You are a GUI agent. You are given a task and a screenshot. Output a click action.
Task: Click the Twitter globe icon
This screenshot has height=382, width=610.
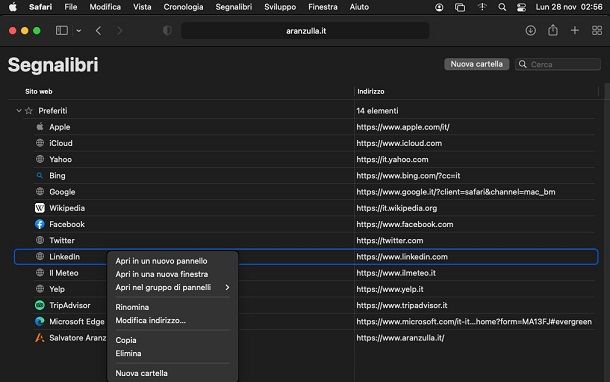[x=40, y=240]
